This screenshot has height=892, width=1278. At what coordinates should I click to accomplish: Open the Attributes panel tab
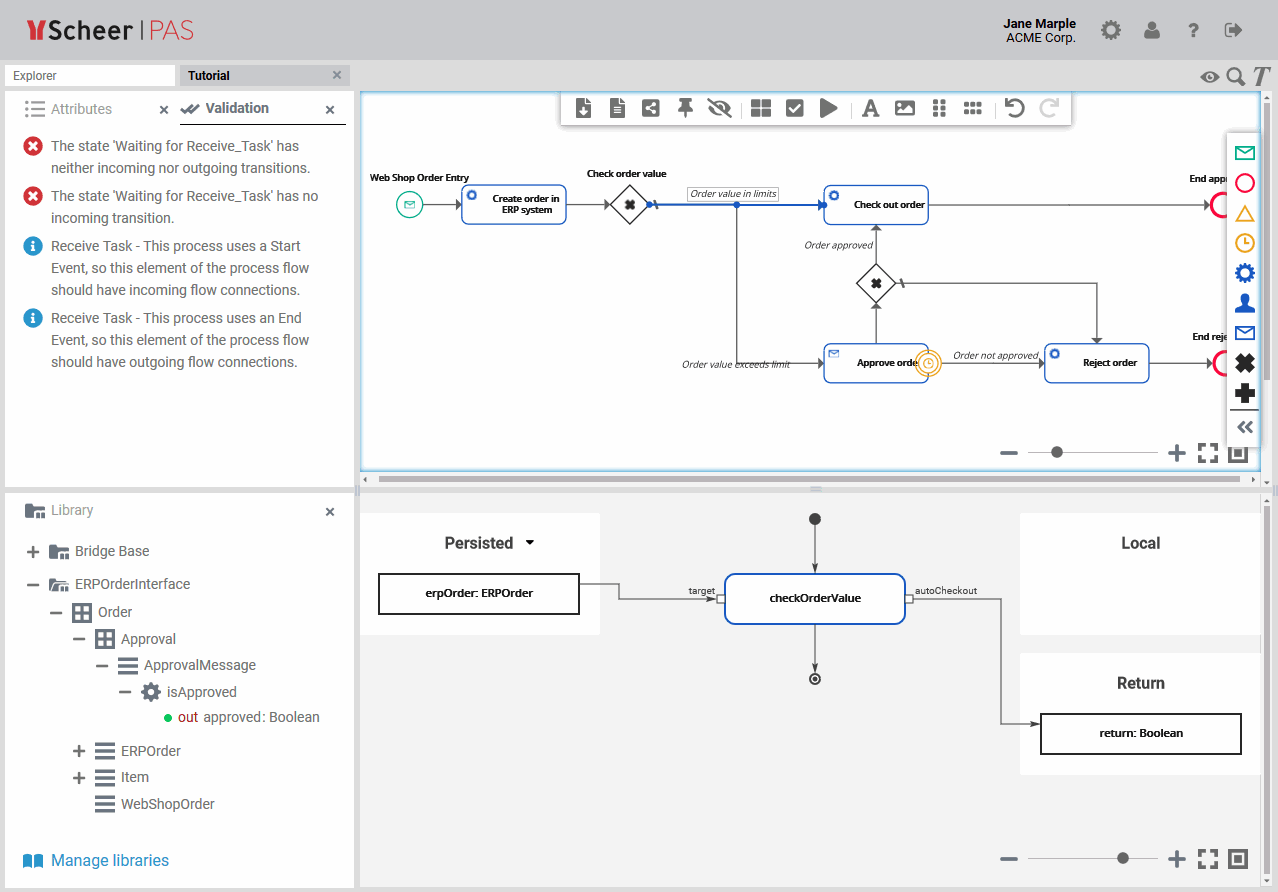[81, 109]
